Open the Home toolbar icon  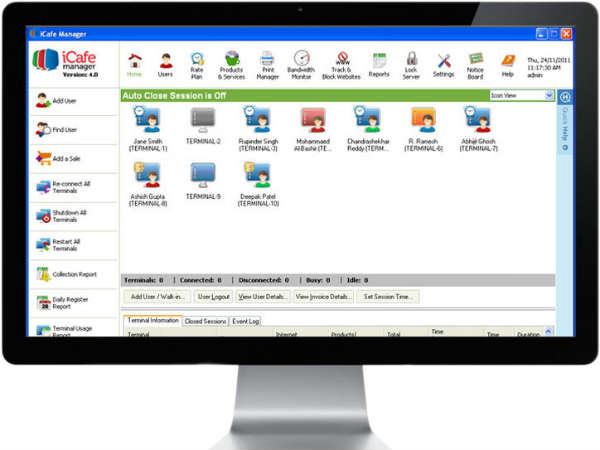(x=134, y=65)
